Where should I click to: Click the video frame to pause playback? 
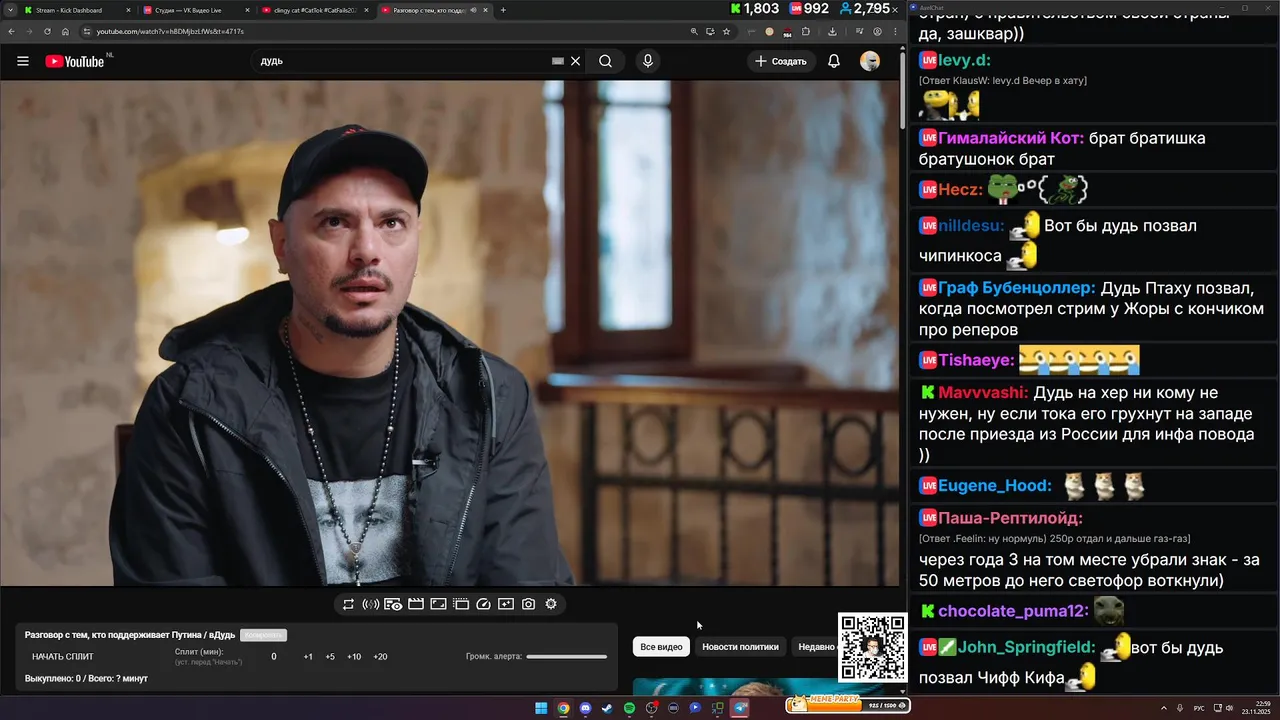click(x=450, y=333)
